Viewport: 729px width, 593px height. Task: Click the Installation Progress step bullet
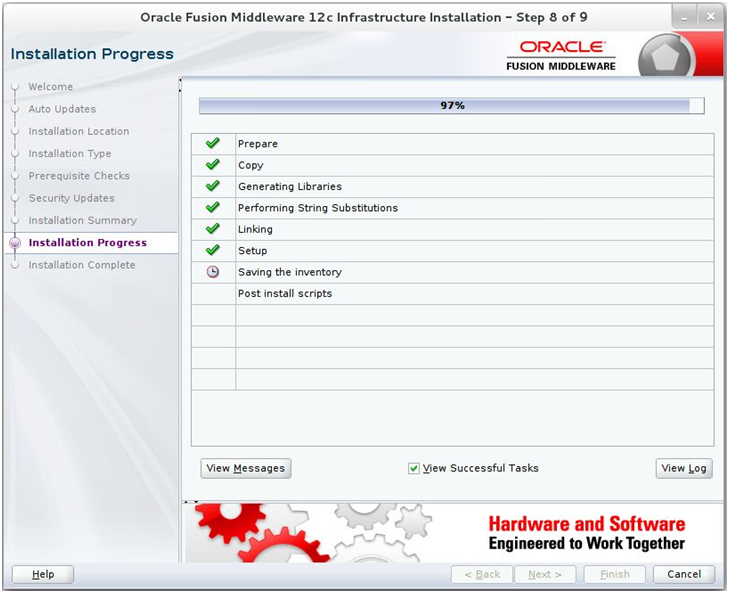[x=15, y=243]
